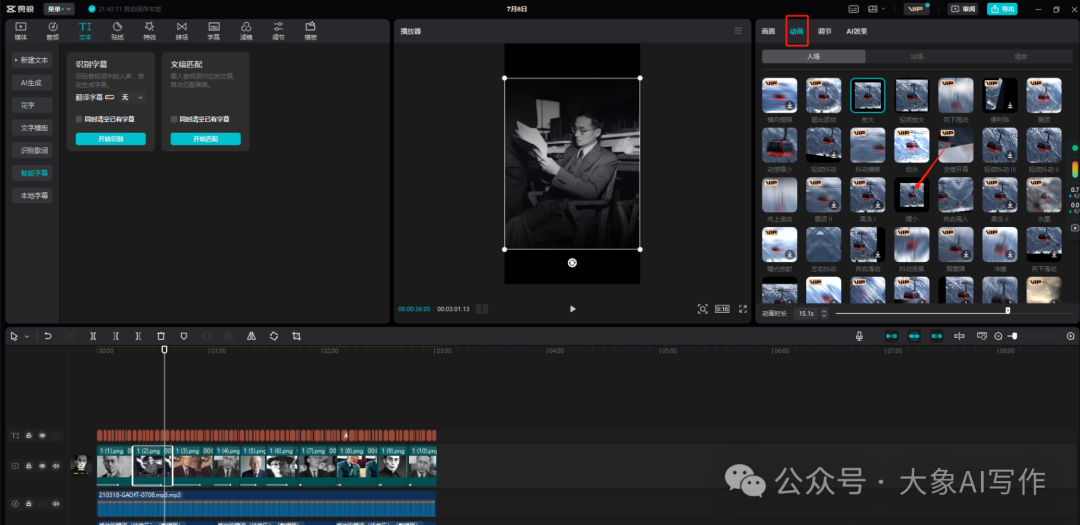Click the 开始匹配 button

[x=205, y=139]
